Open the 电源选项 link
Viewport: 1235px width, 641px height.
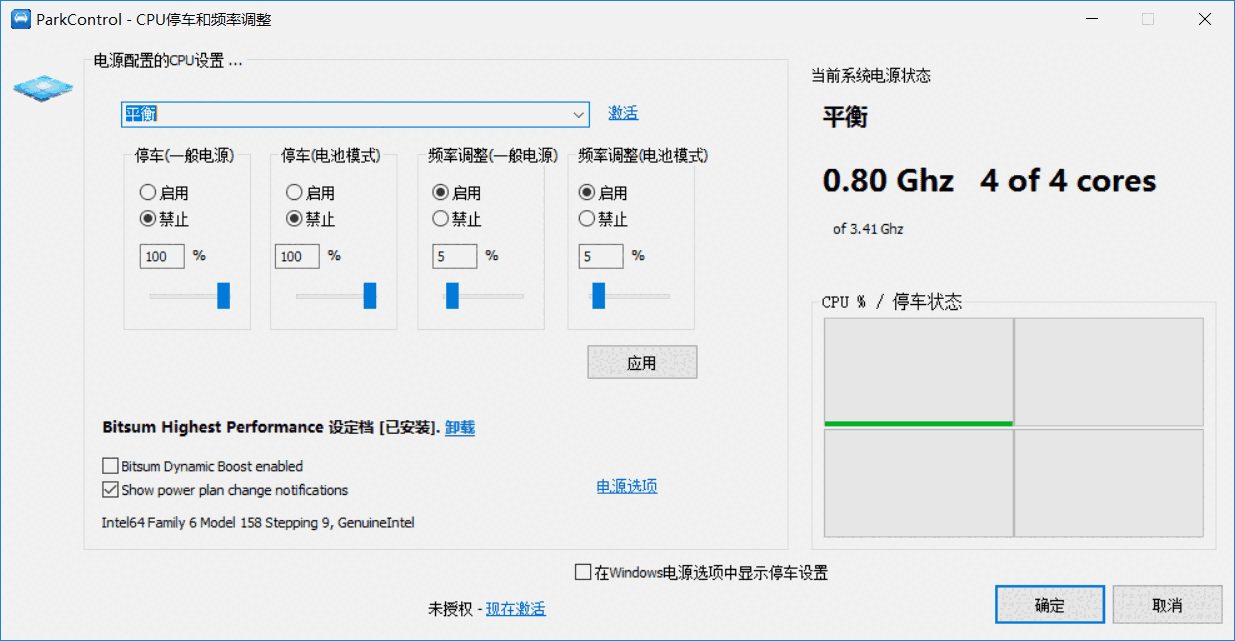627,487
